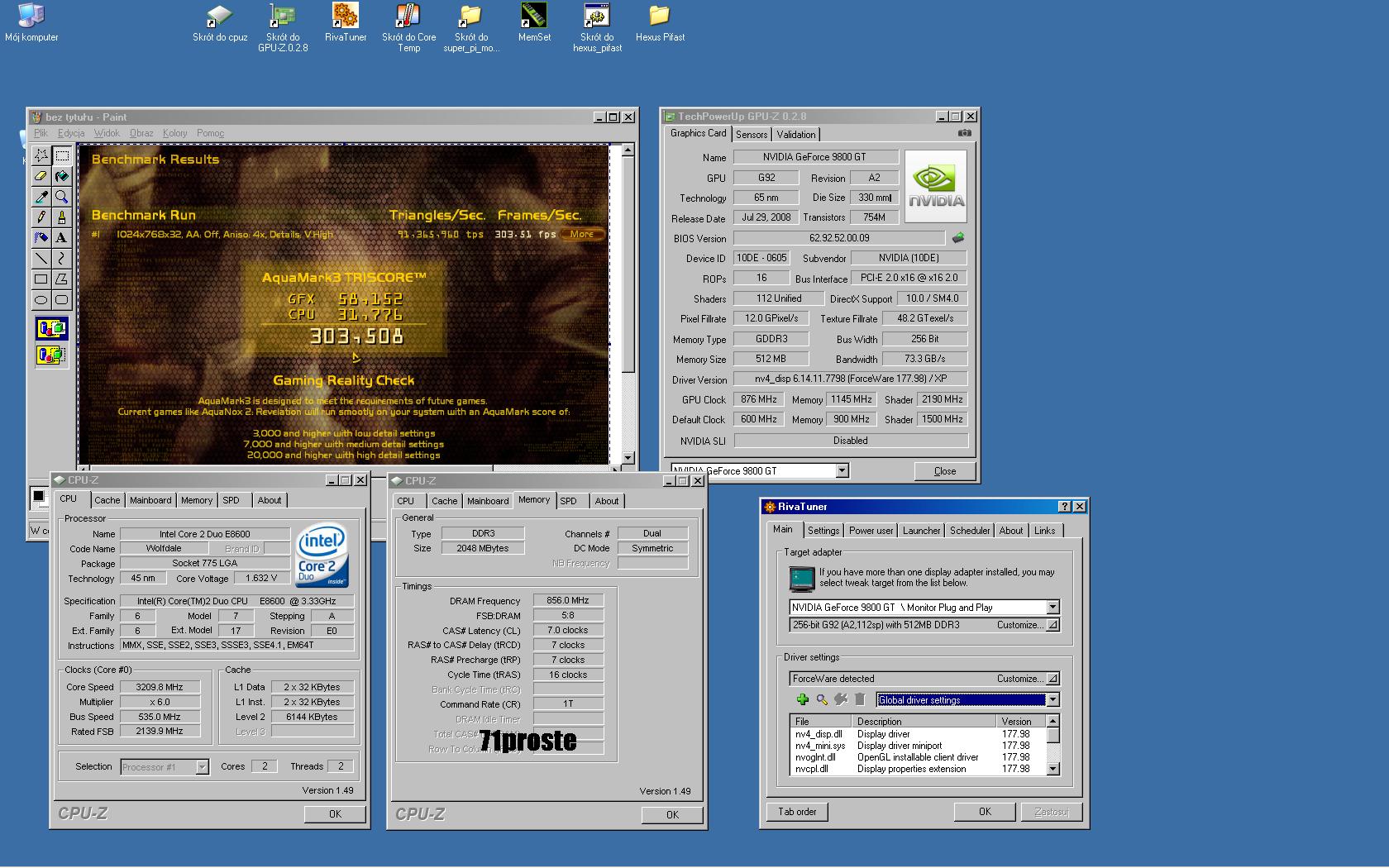The image size is (1389, 868).
Task: Activate the Airbrush tool in Paint
Action: point(41,238)
